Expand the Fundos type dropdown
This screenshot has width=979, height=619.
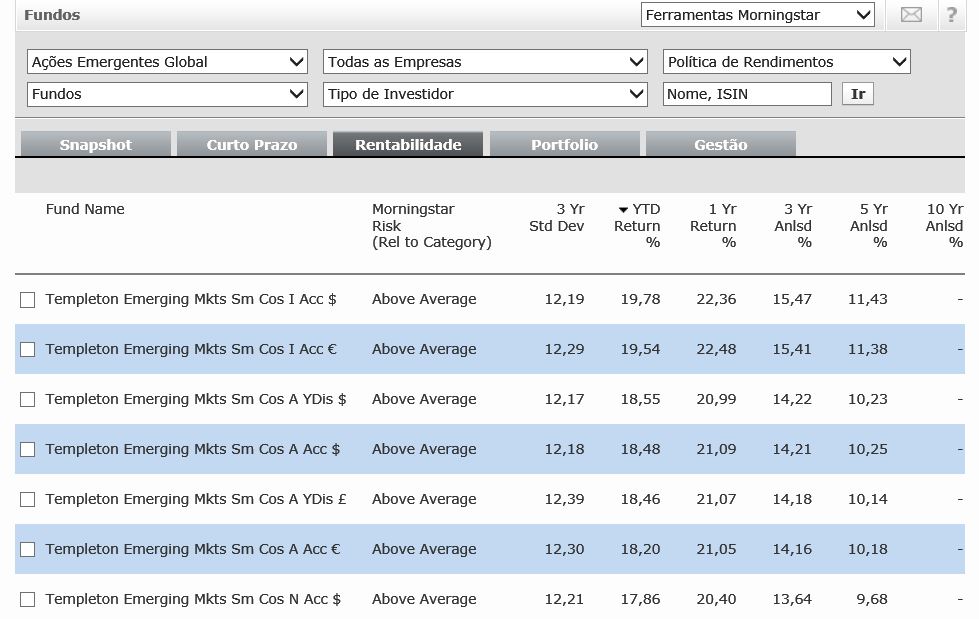(167, 94)
